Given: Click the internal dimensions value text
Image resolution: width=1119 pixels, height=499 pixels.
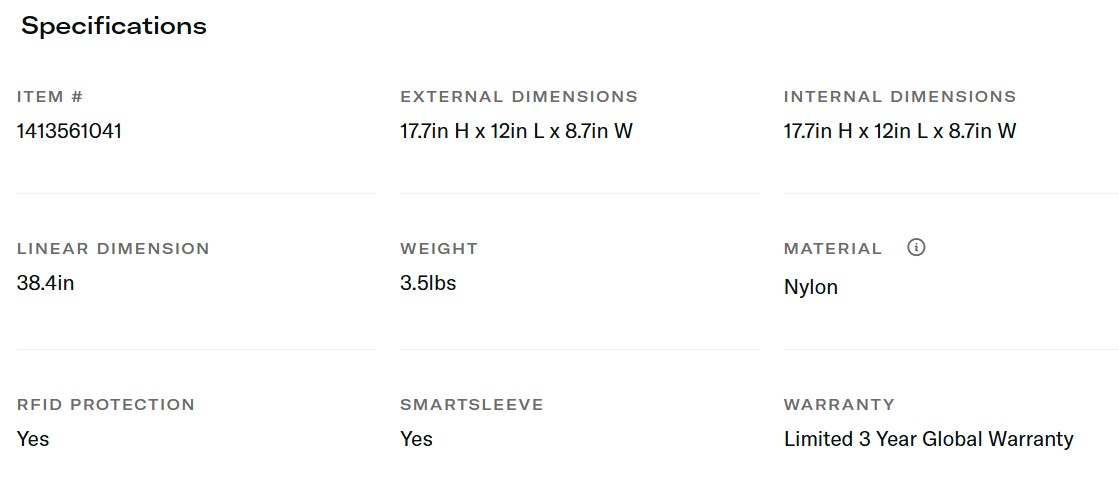Looking at the screenshot, I should click(899, 131).
